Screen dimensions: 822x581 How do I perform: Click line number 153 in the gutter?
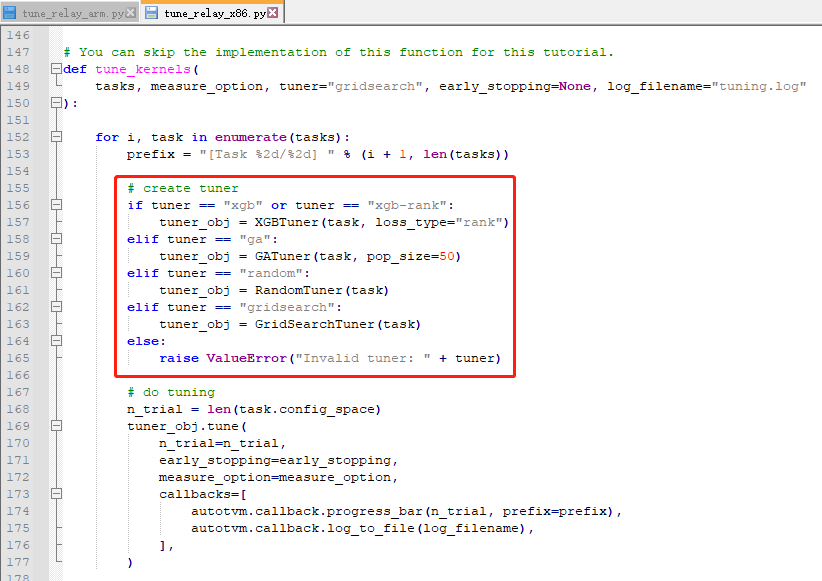point(18,154)
